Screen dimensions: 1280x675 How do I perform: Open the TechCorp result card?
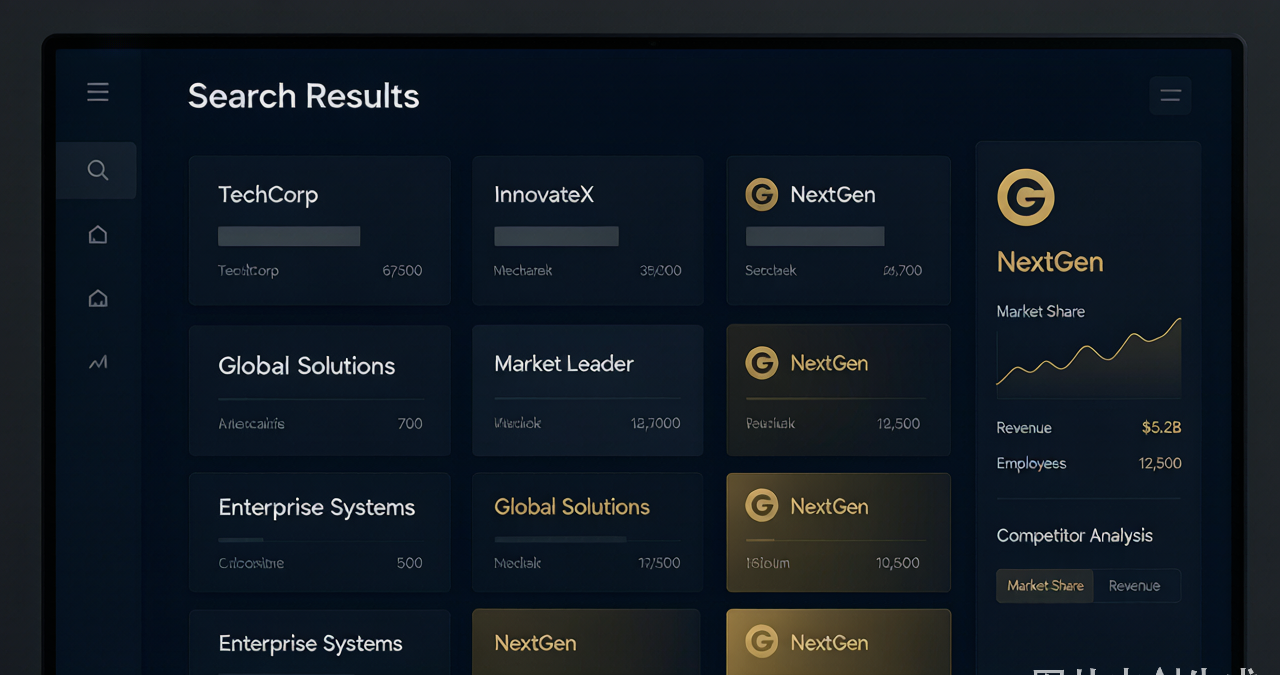tap(320, 230)
